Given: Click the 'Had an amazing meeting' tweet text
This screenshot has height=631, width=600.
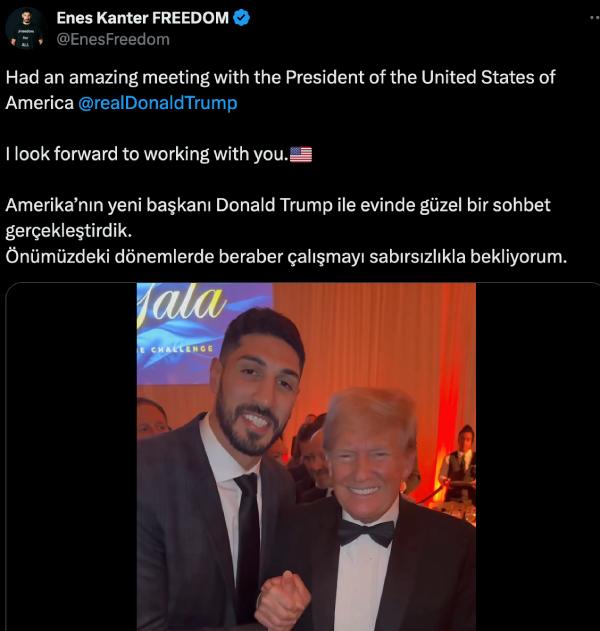Looking at the screenshot, I should pos(280,90).
